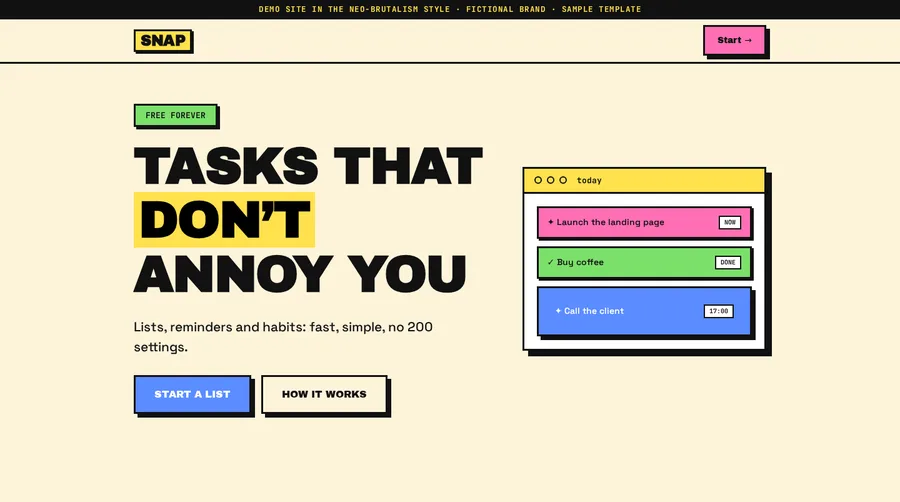
Task: Open the SNAP logo home link
Action: (163, 41)
